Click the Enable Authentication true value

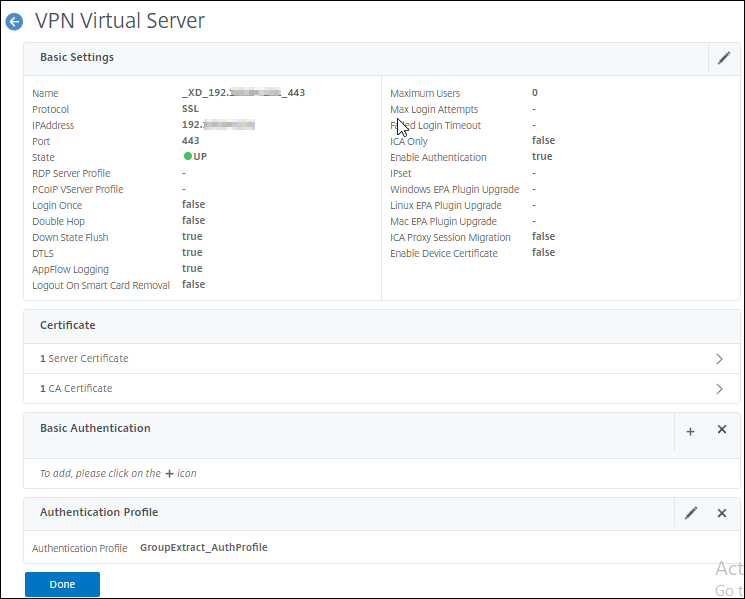click(x=542, y=157)
